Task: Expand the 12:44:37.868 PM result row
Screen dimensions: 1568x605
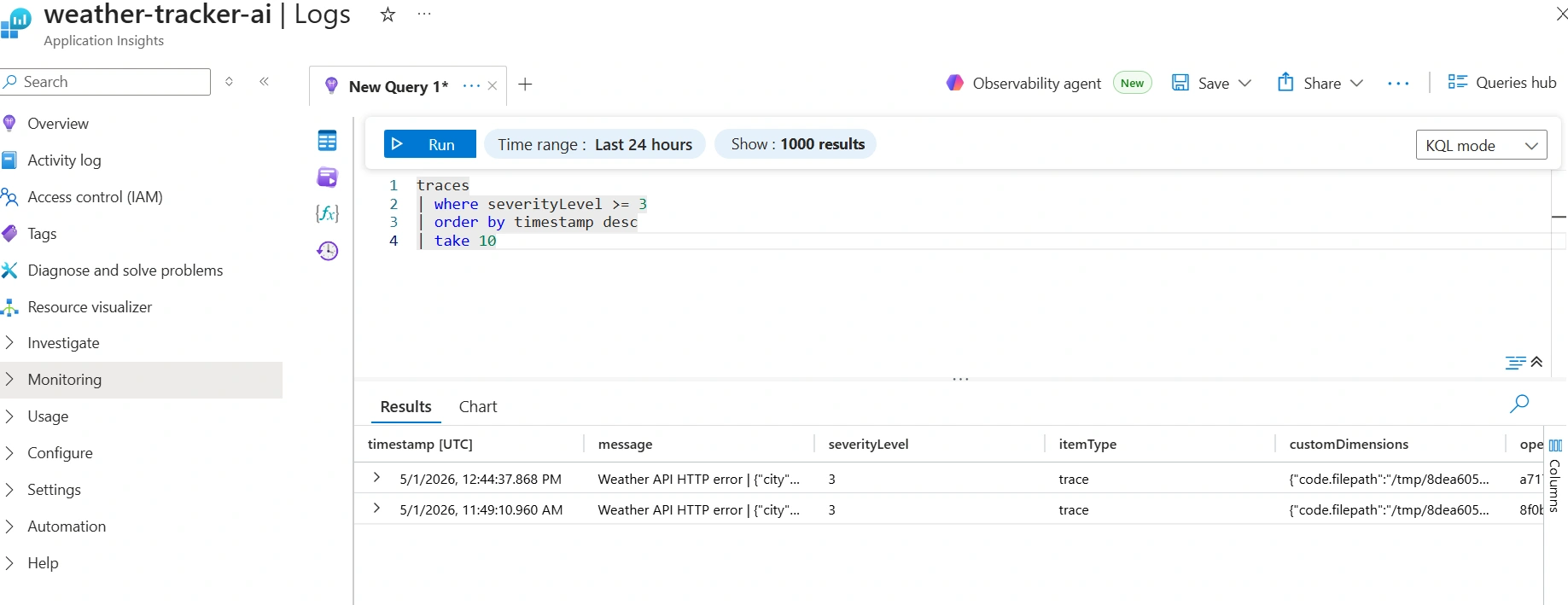Action: point(376,478)
